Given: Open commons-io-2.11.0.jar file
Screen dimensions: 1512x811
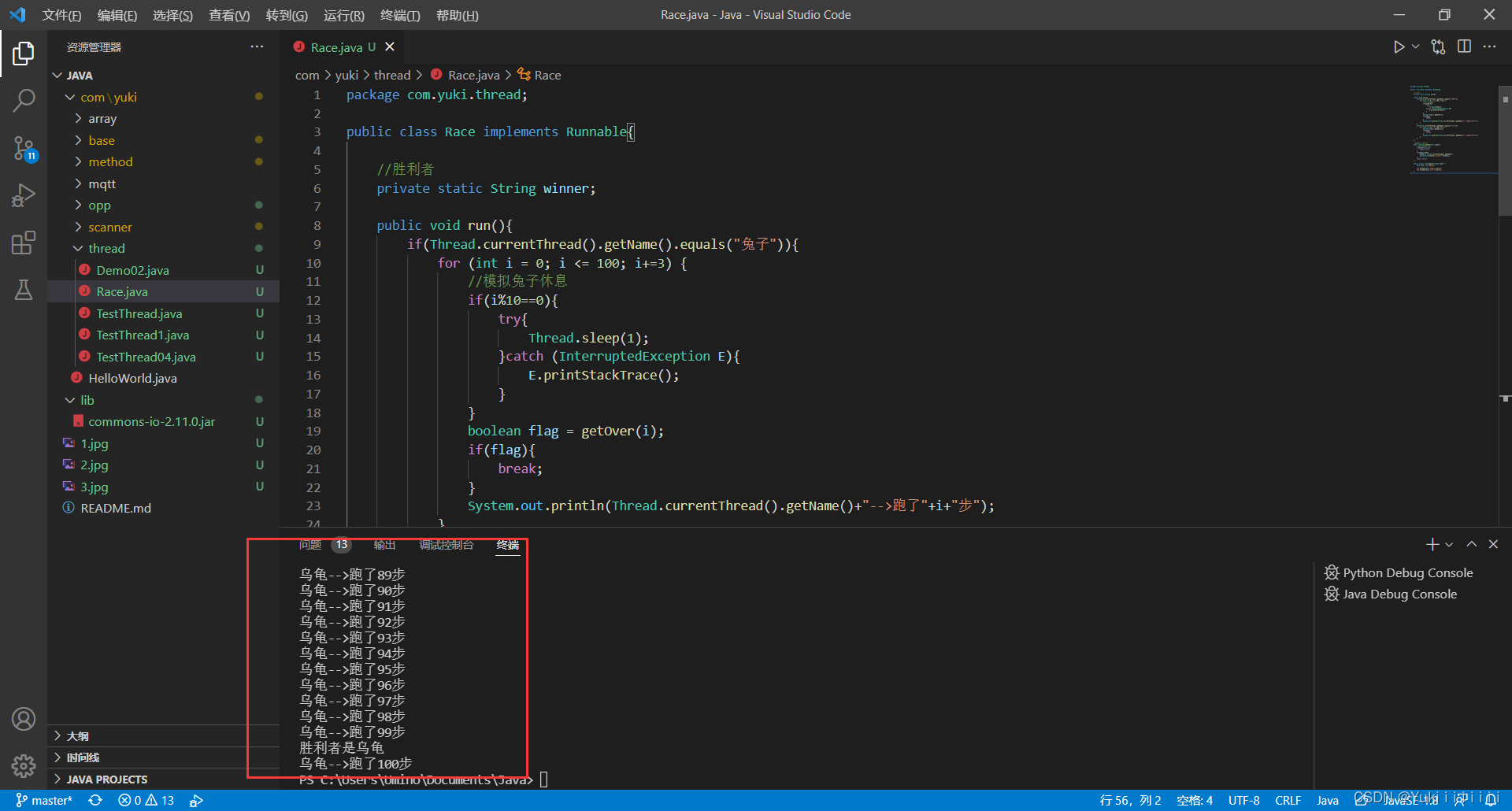Looking at the screenshot, I should tap(163, 422).
